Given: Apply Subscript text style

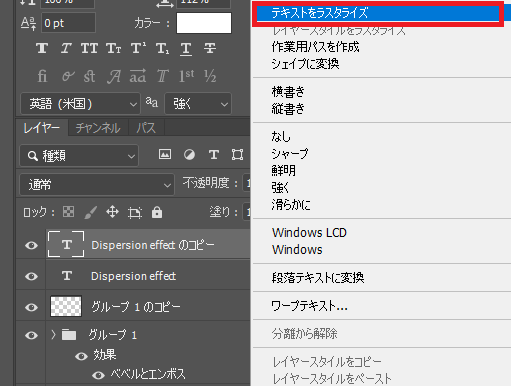Looking at the screenshot, I should coord(162,49).
